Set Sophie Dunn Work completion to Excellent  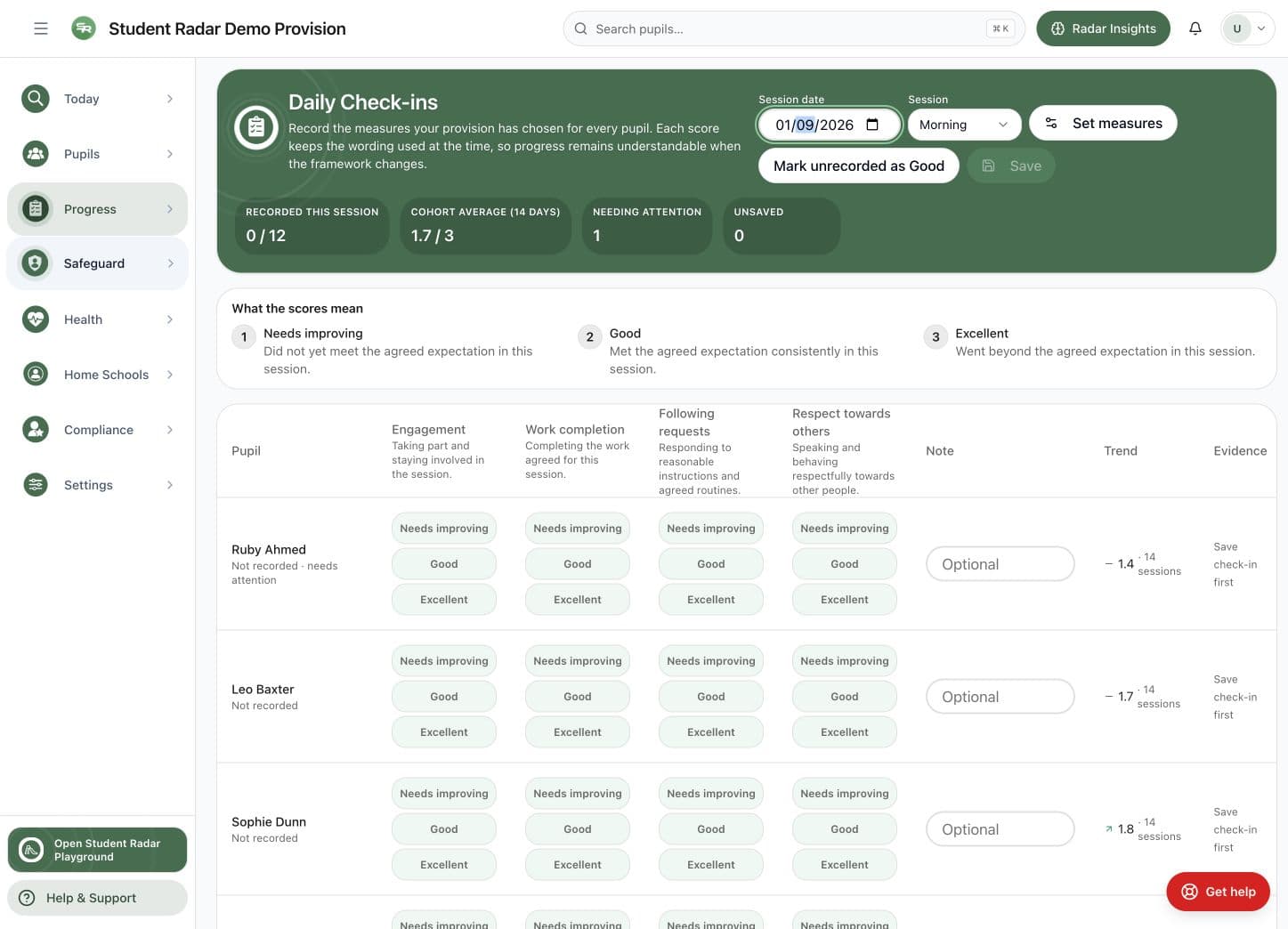click(578, 865)
